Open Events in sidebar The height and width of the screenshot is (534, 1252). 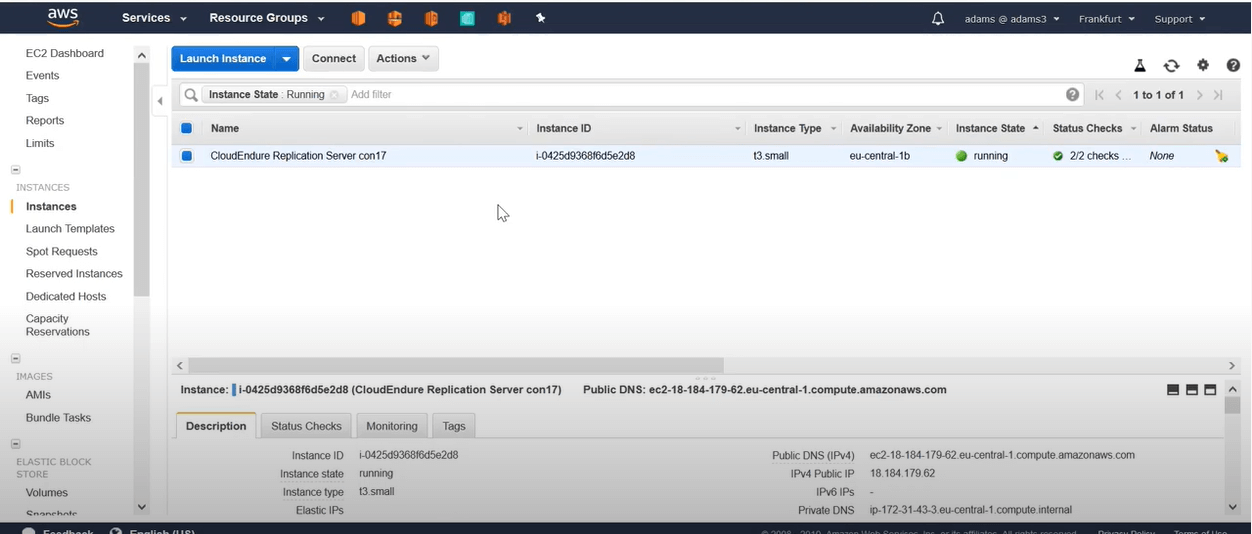(x=43, y=76)
